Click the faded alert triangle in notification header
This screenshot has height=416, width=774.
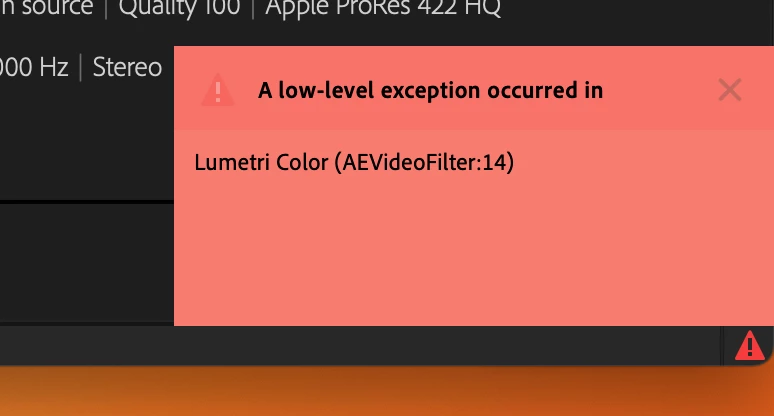[x=218, y=90]
